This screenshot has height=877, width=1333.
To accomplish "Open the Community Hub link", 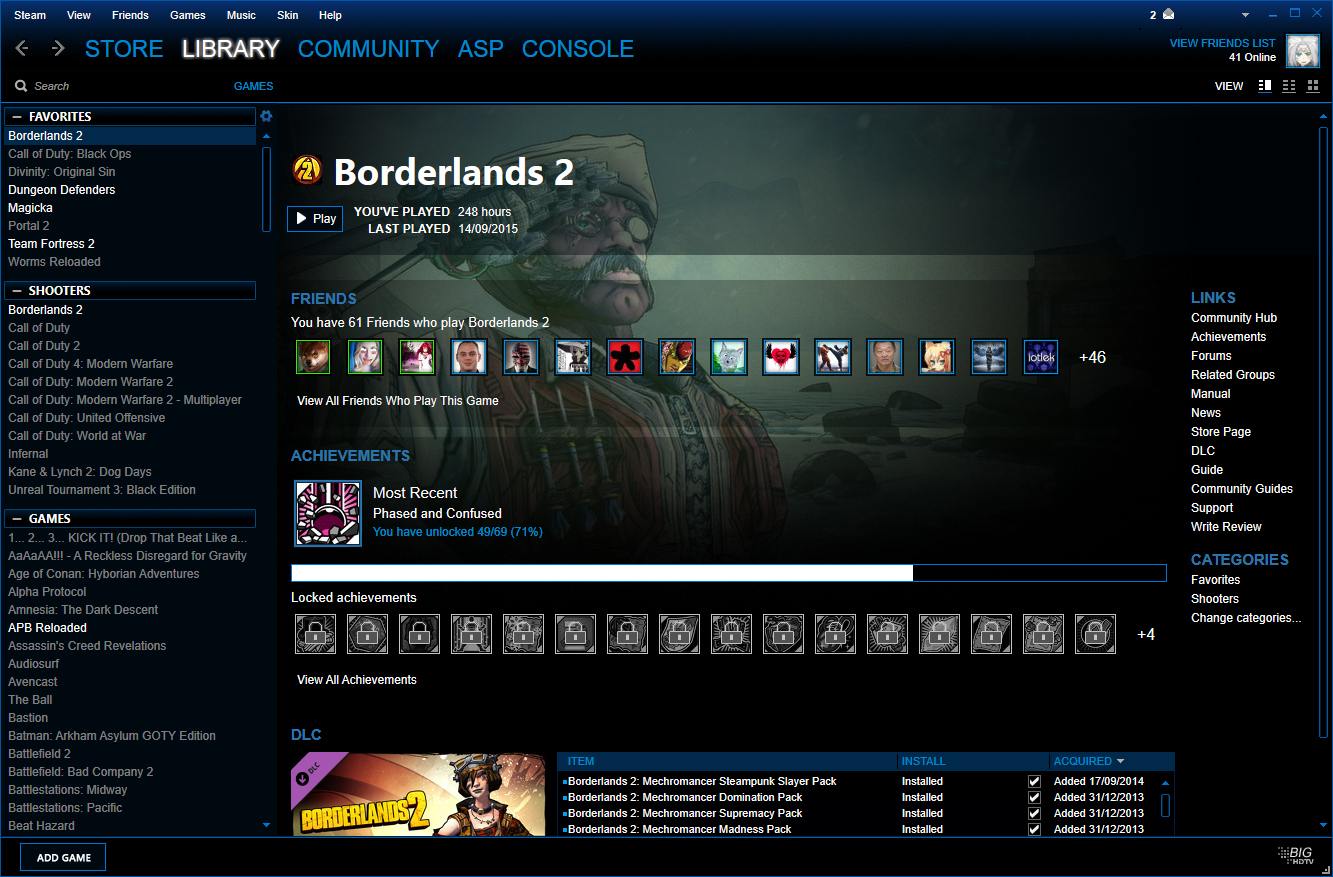I will tap(1234, 318).
